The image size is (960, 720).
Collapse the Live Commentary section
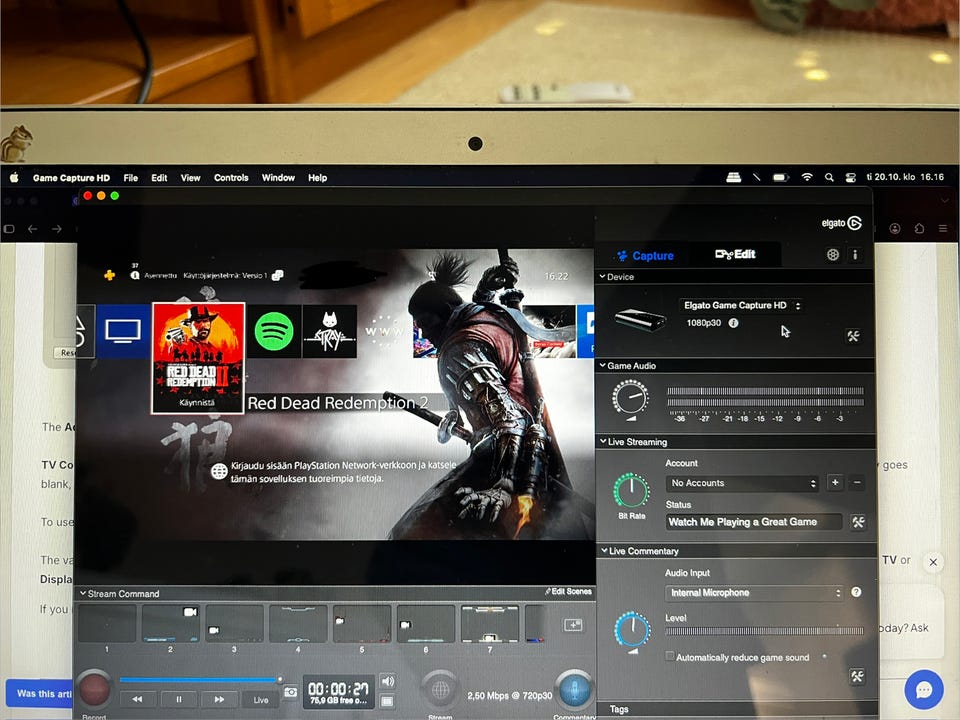[604, 551]
